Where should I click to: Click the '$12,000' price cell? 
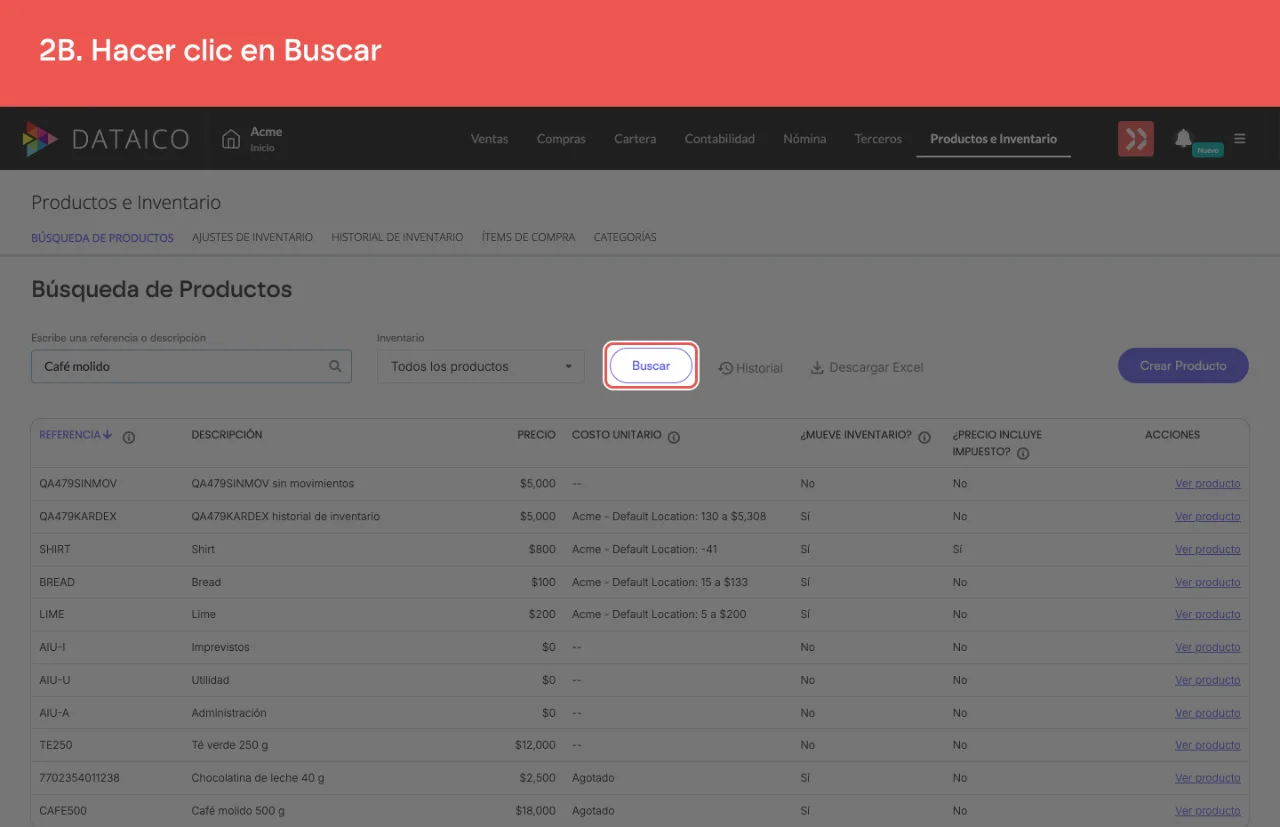[x=535, y=745]
